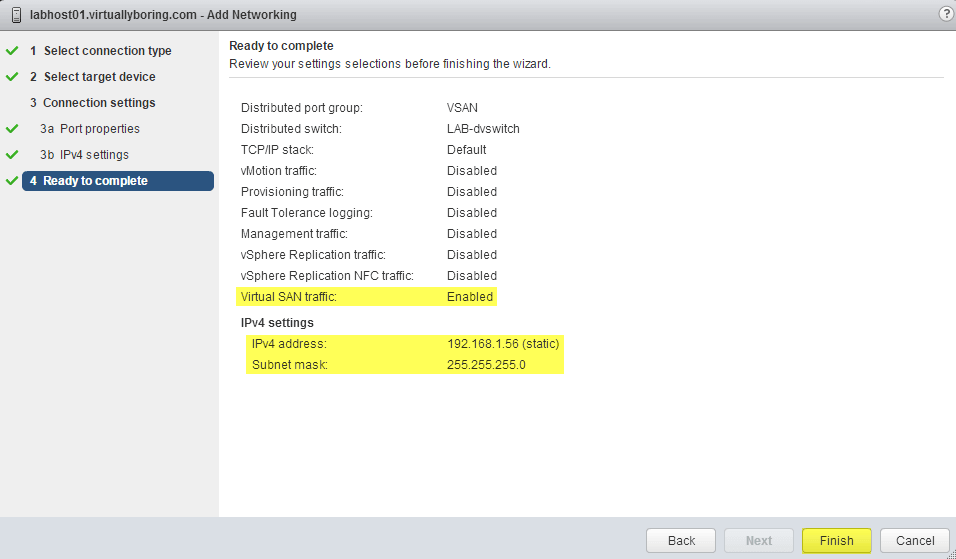The image size is (956, 559).
Task: Click the Cancel button
Action: (x=915, y=541)
